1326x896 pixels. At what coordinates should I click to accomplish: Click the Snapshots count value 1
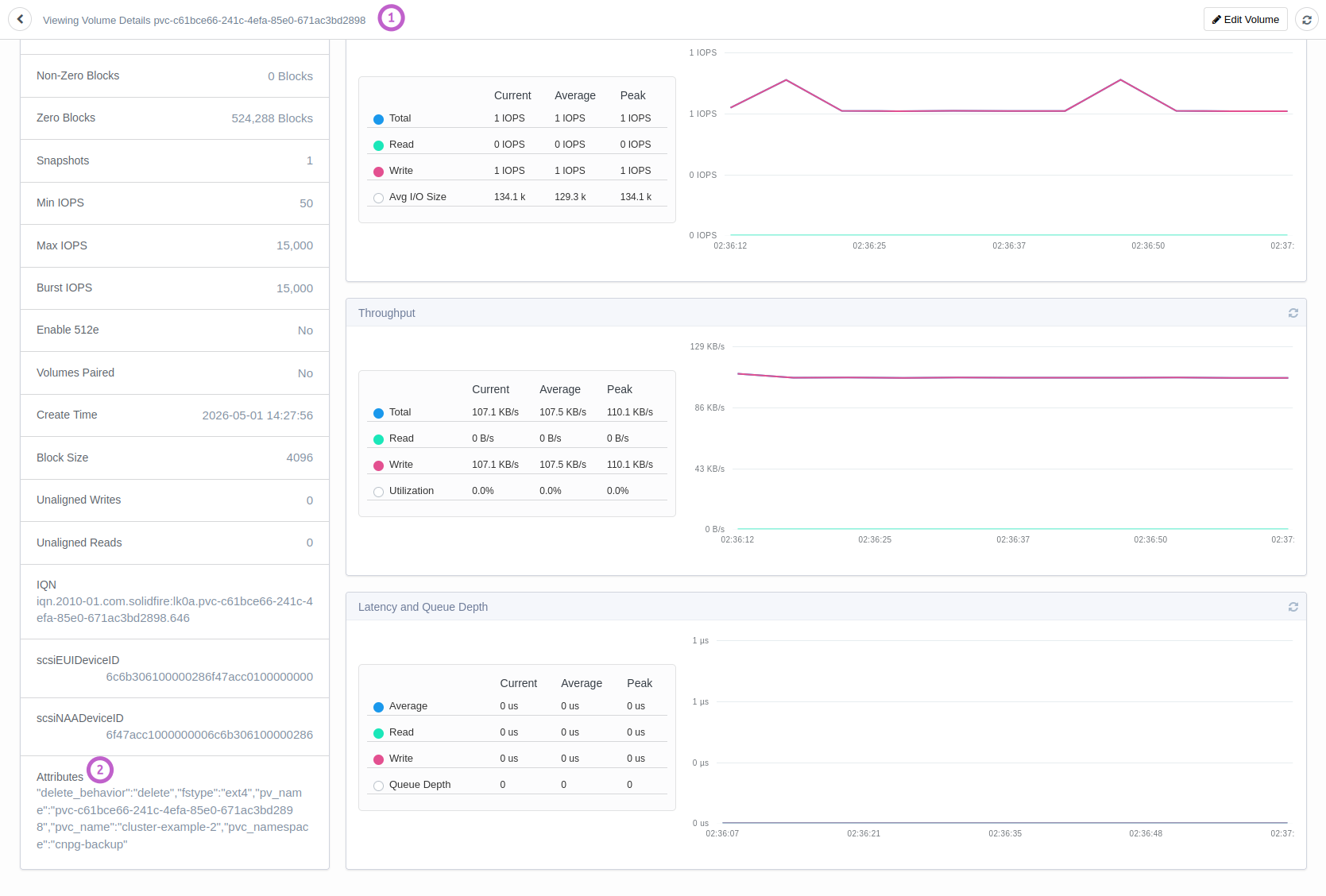pos(310,160)
